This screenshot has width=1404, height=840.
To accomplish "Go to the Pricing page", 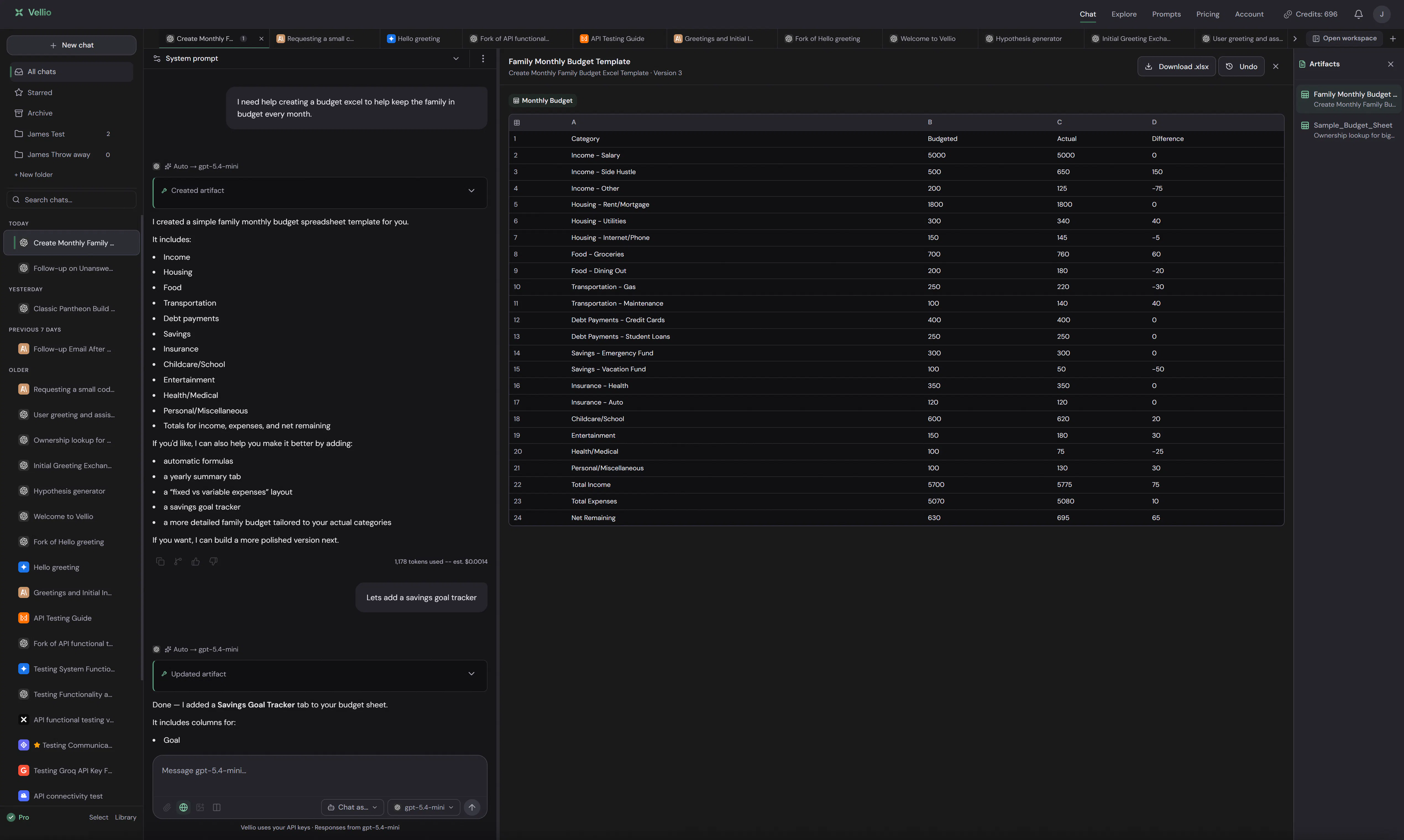I will 1207,14.
